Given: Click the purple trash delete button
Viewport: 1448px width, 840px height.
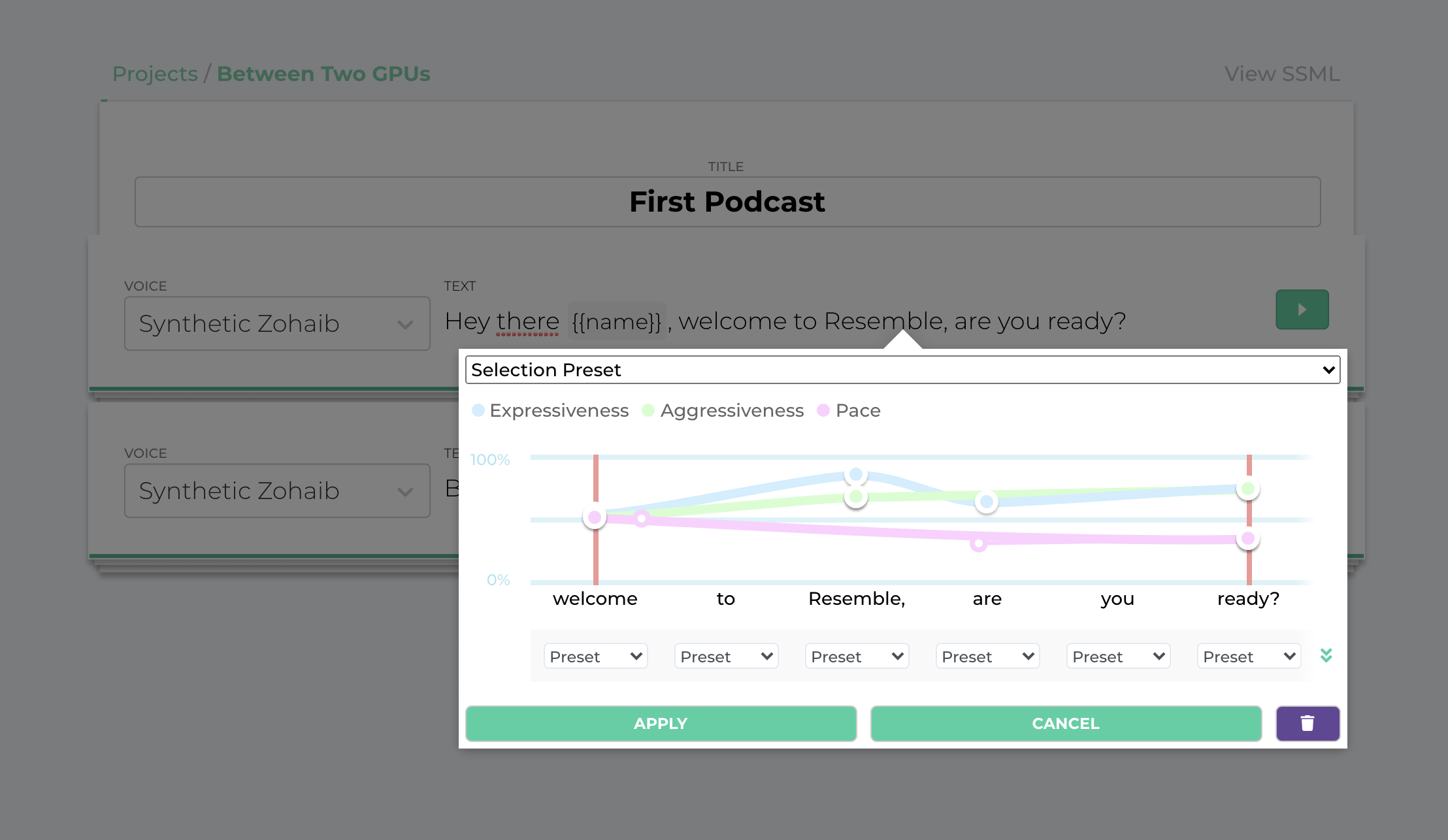Looking at the screenshot, I should [1308, 723].
